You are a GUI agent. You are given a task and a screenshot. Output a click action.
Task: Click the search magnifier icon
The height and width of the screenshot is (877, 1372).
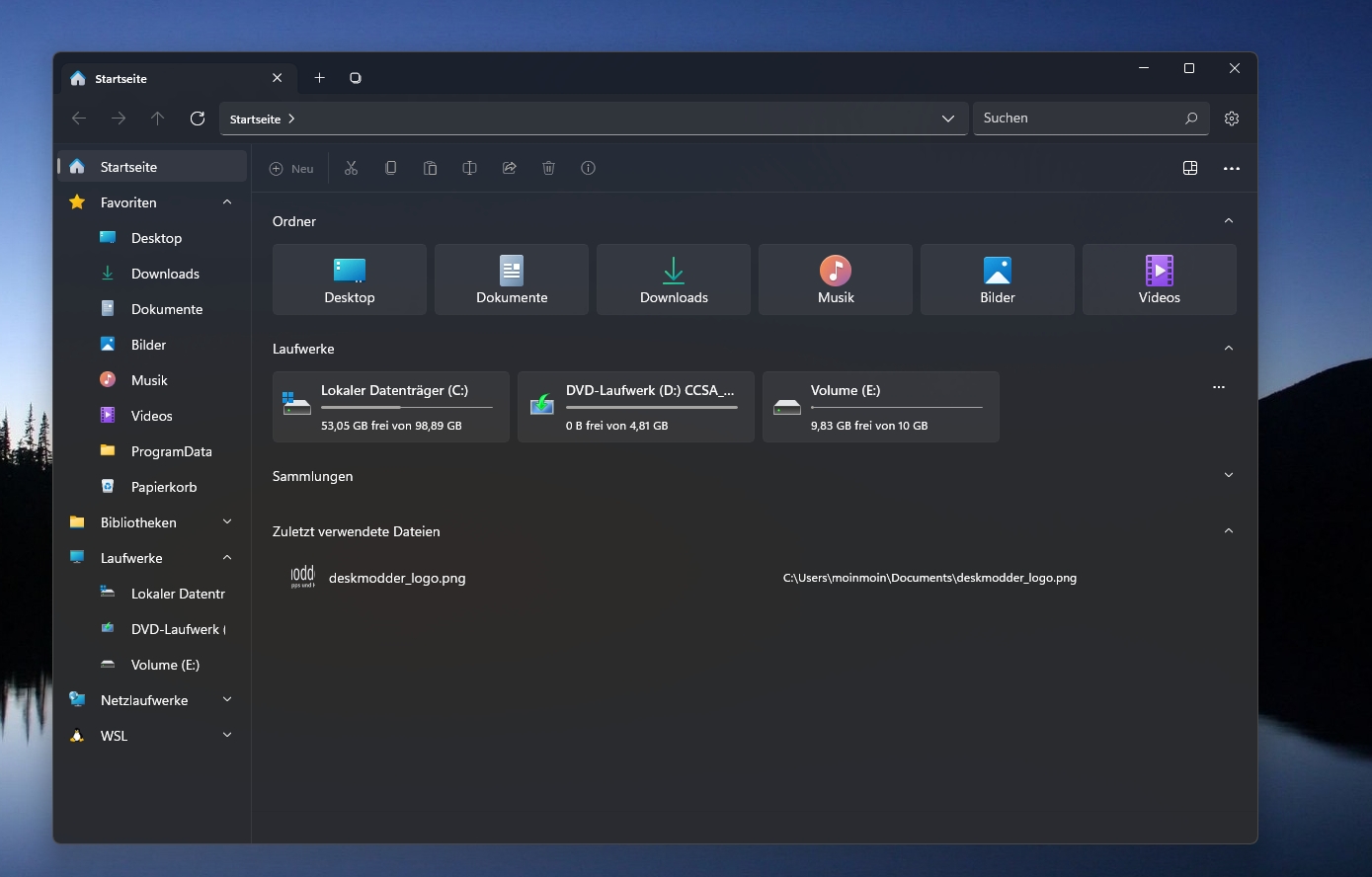pyautogui.click(x=1191, y=119)
